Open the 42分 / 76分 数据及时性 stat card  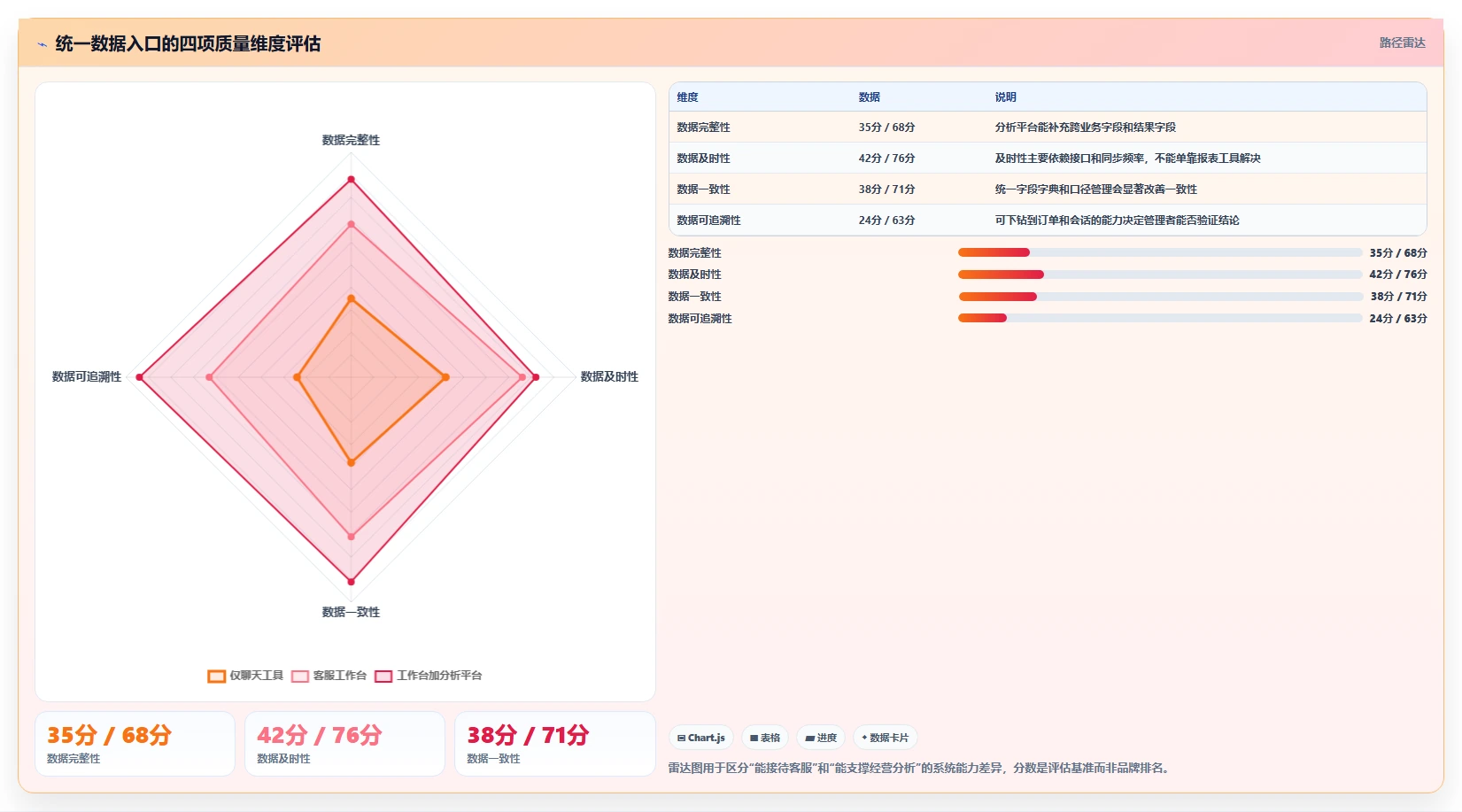tap(344, 744)
